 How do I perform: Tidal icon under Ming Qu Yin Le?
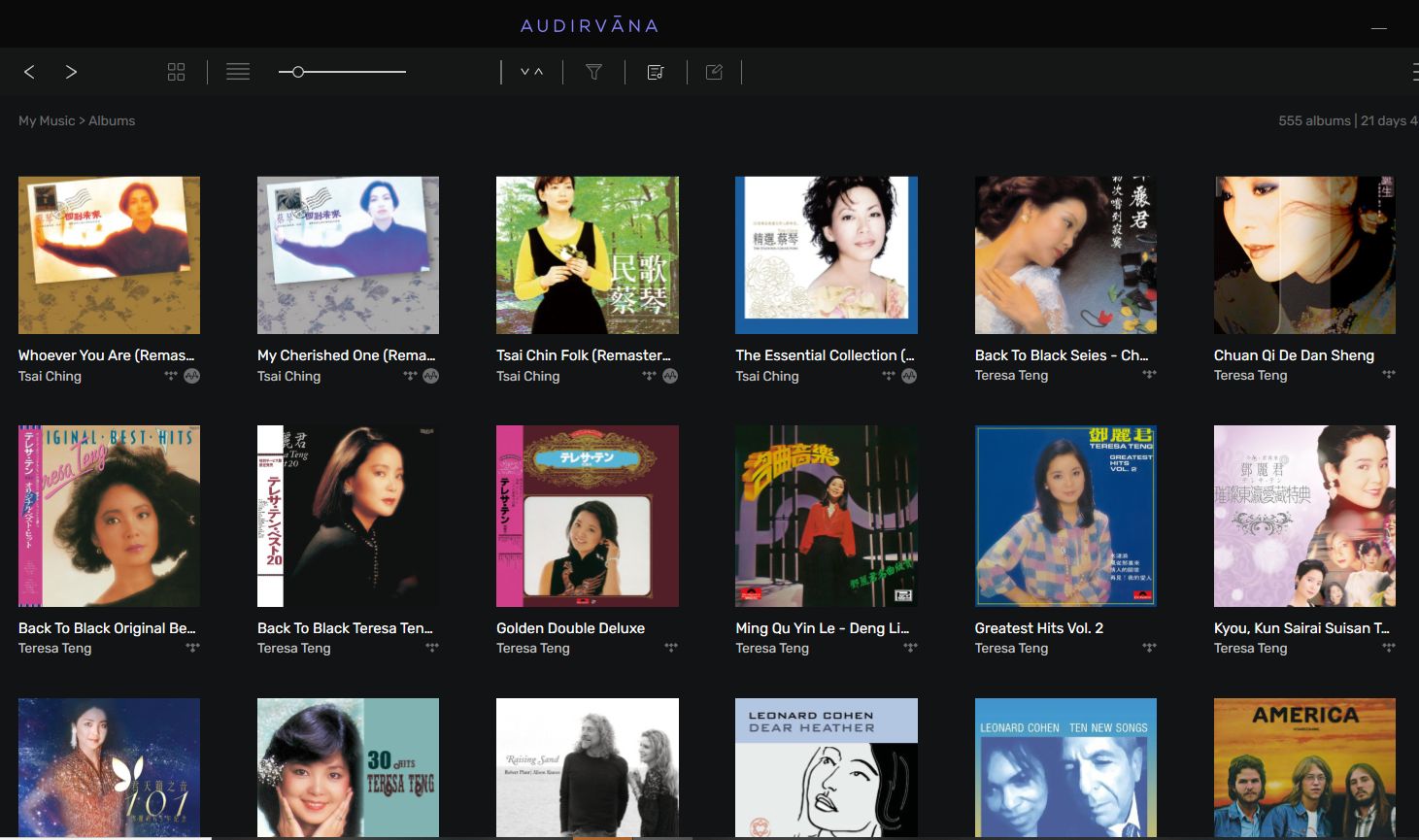coord(910,648)
